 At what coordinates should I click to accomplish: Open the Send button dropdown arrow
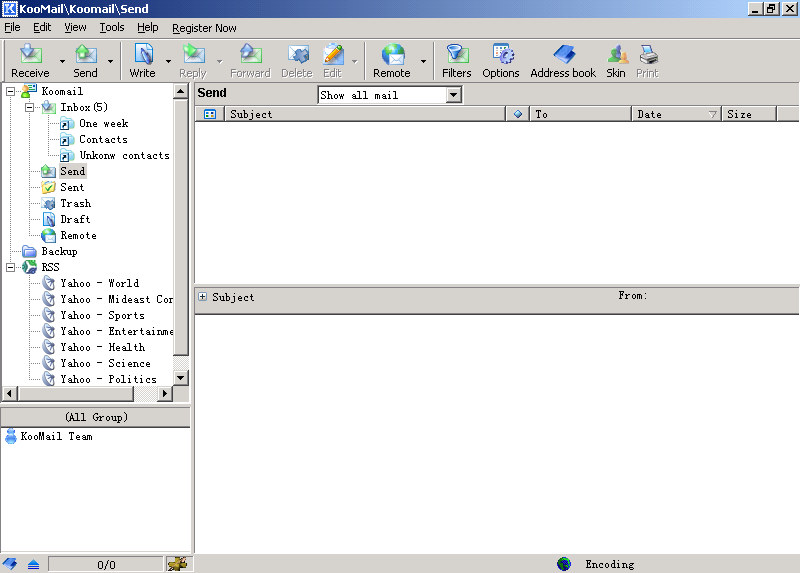point(110,61)
